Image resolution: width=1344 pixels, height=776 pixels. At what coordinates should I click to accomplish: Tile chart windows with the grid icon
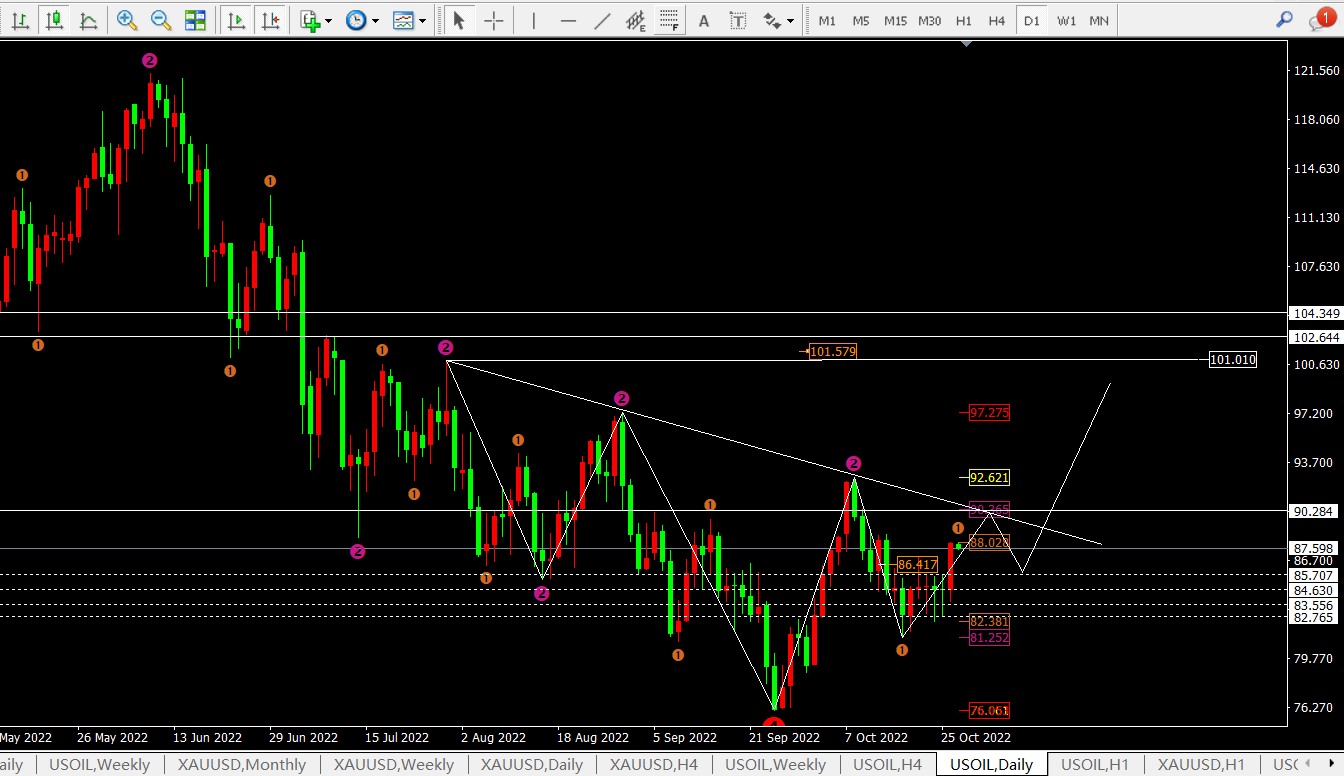(195, 20)
